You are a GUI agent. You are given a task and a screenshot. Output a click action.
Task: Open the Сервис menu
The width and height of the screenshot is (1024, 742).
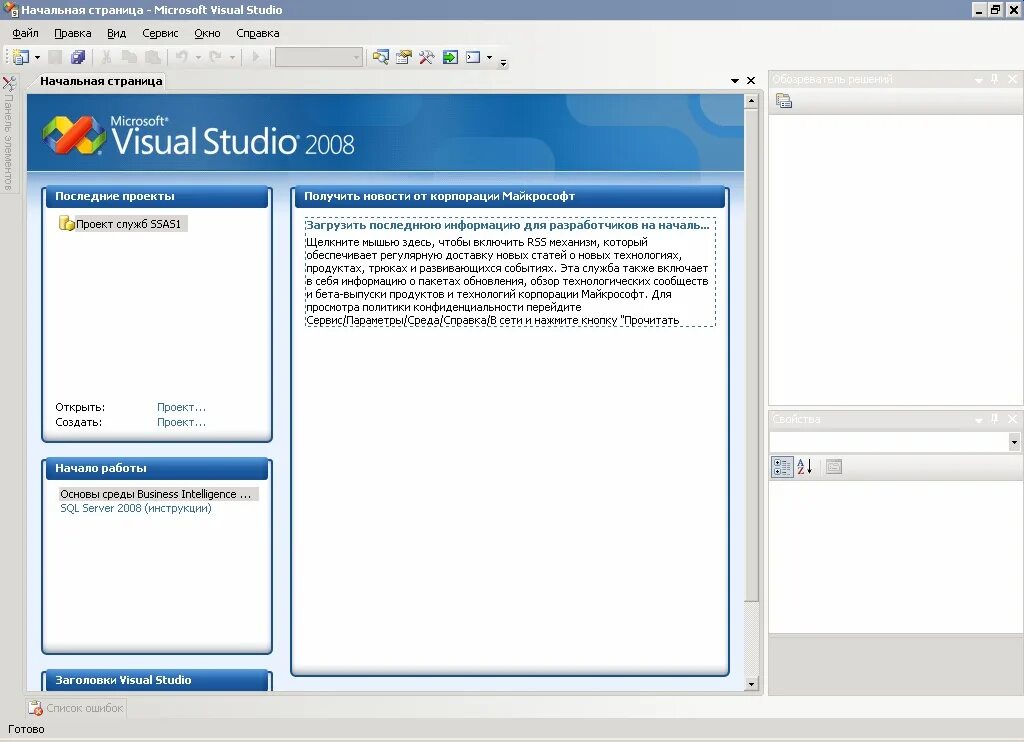click(x=160, y=33)
